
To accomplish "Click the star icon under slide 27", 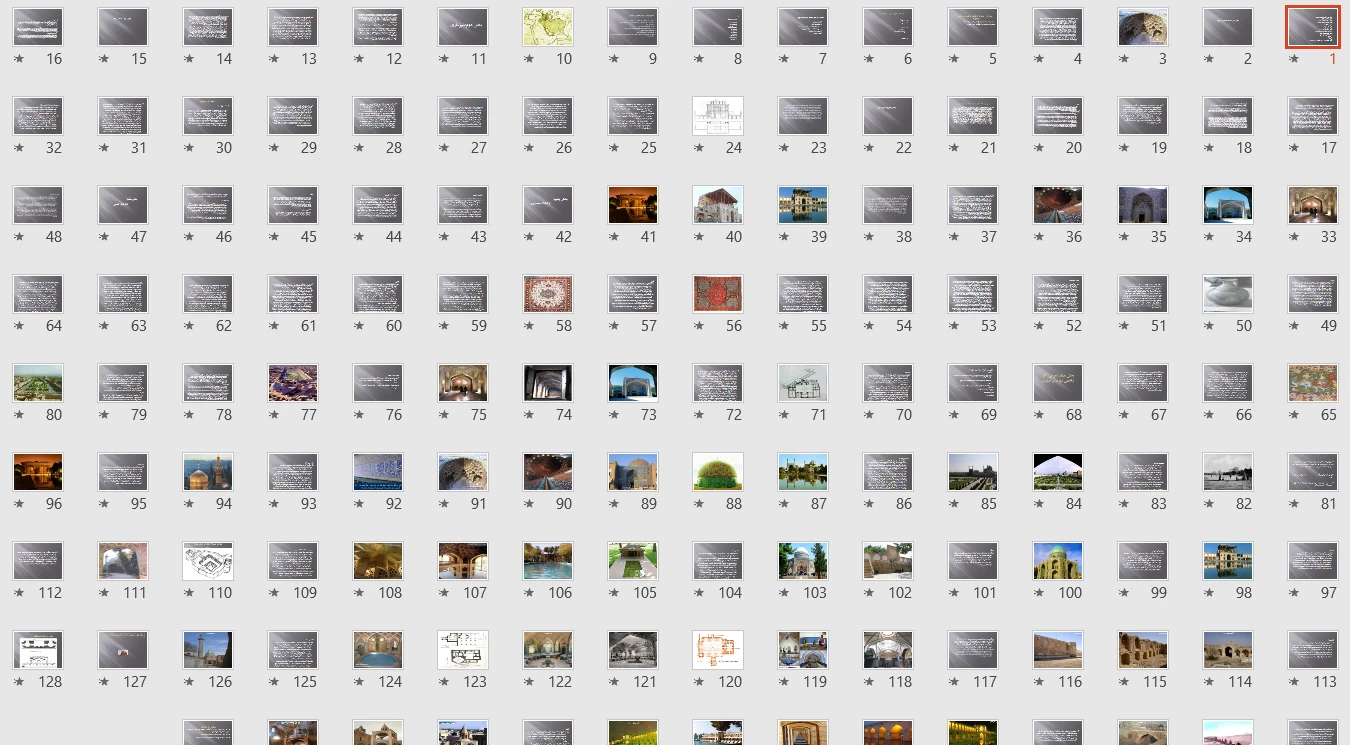I will point(444,148).
